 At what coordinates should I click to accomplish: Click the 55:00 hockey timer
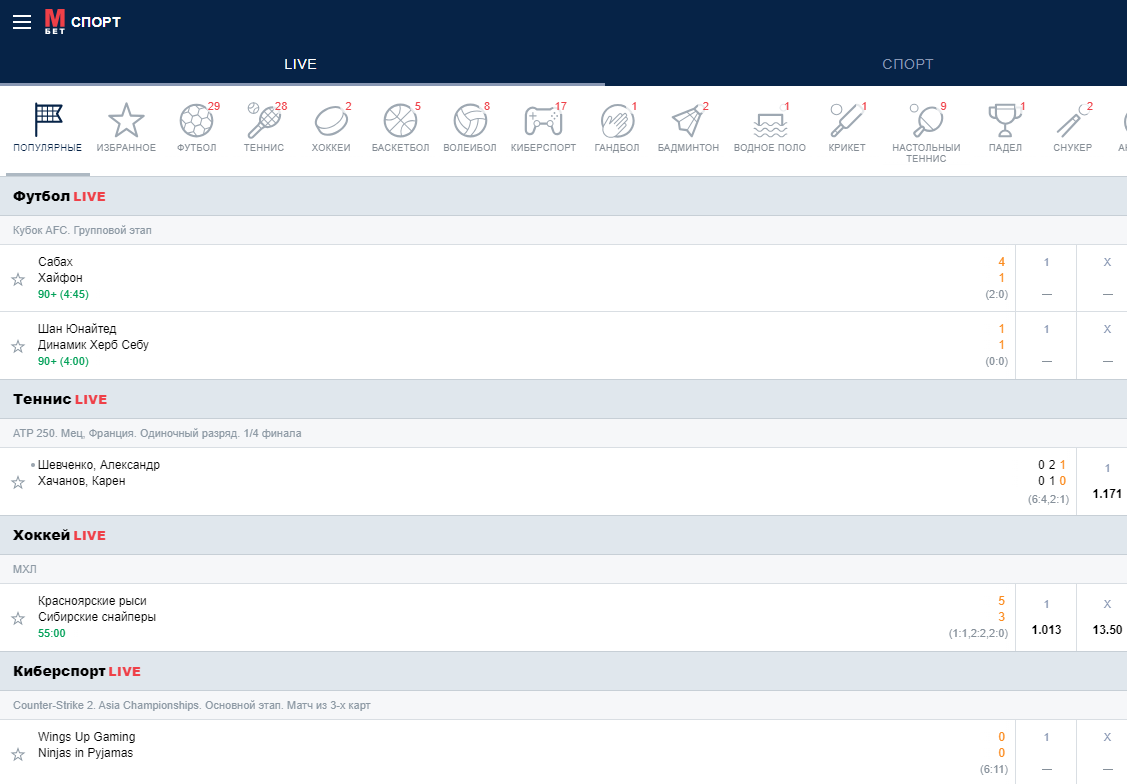click(52, 633)
